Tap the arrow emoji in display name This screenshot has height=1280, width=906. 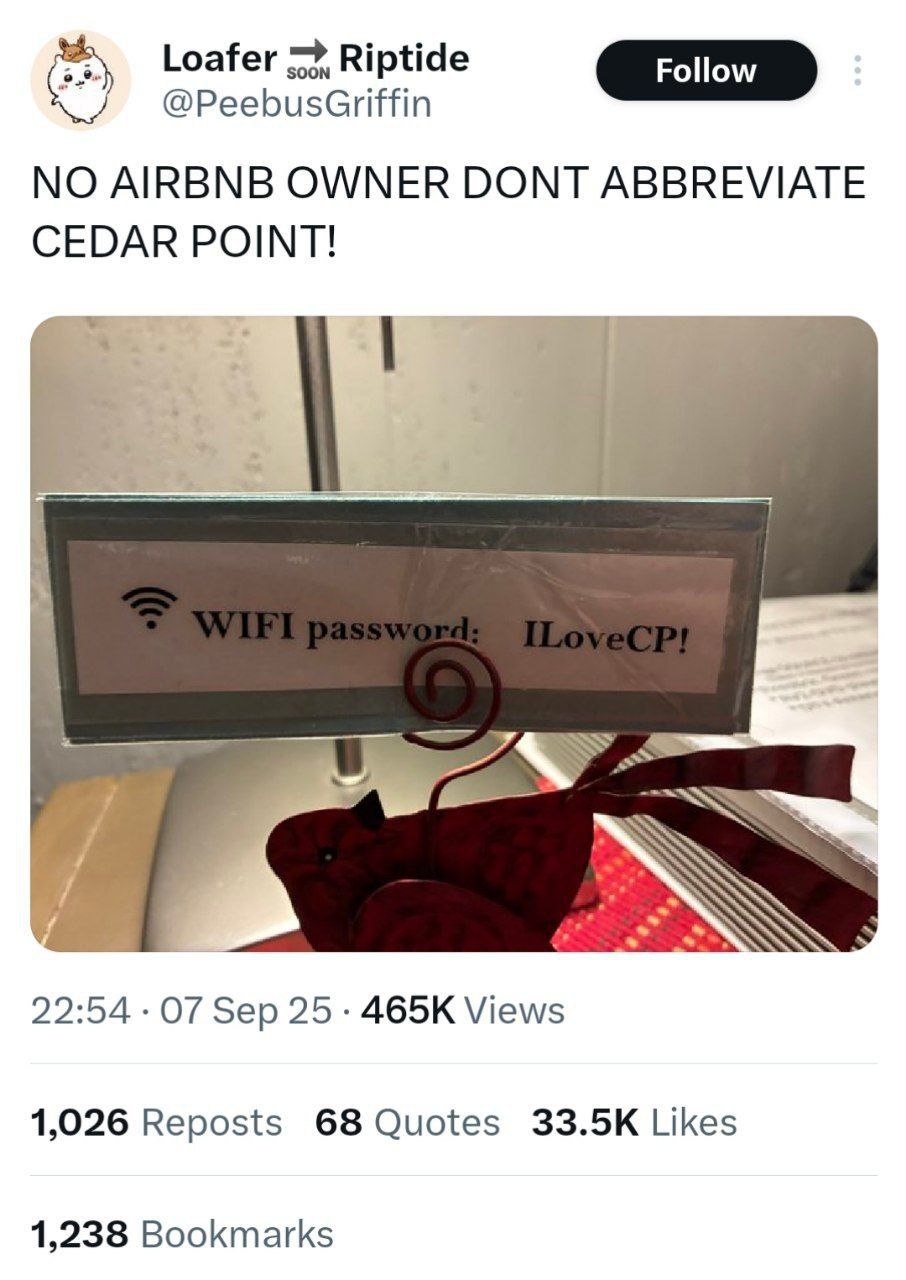(x=308, y=51)
